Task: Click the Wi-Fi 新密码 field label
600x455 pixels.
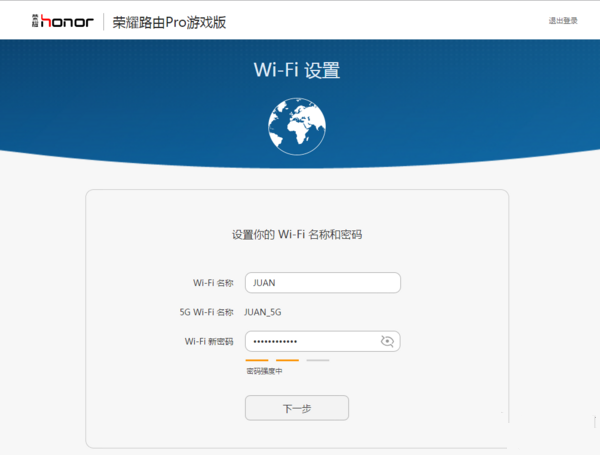Action: coord(208,342)
